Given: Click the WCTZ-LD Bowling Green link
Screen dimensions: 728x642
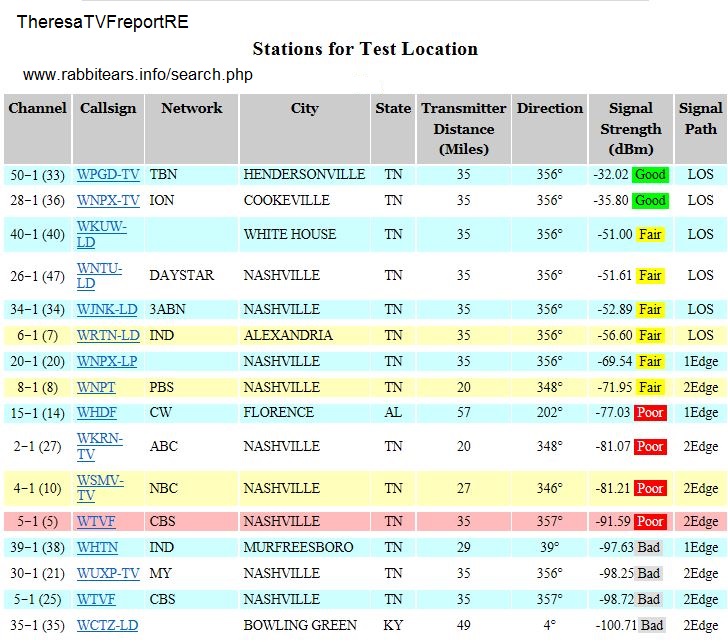Looking at the screenshot, I should pos(107,626).
